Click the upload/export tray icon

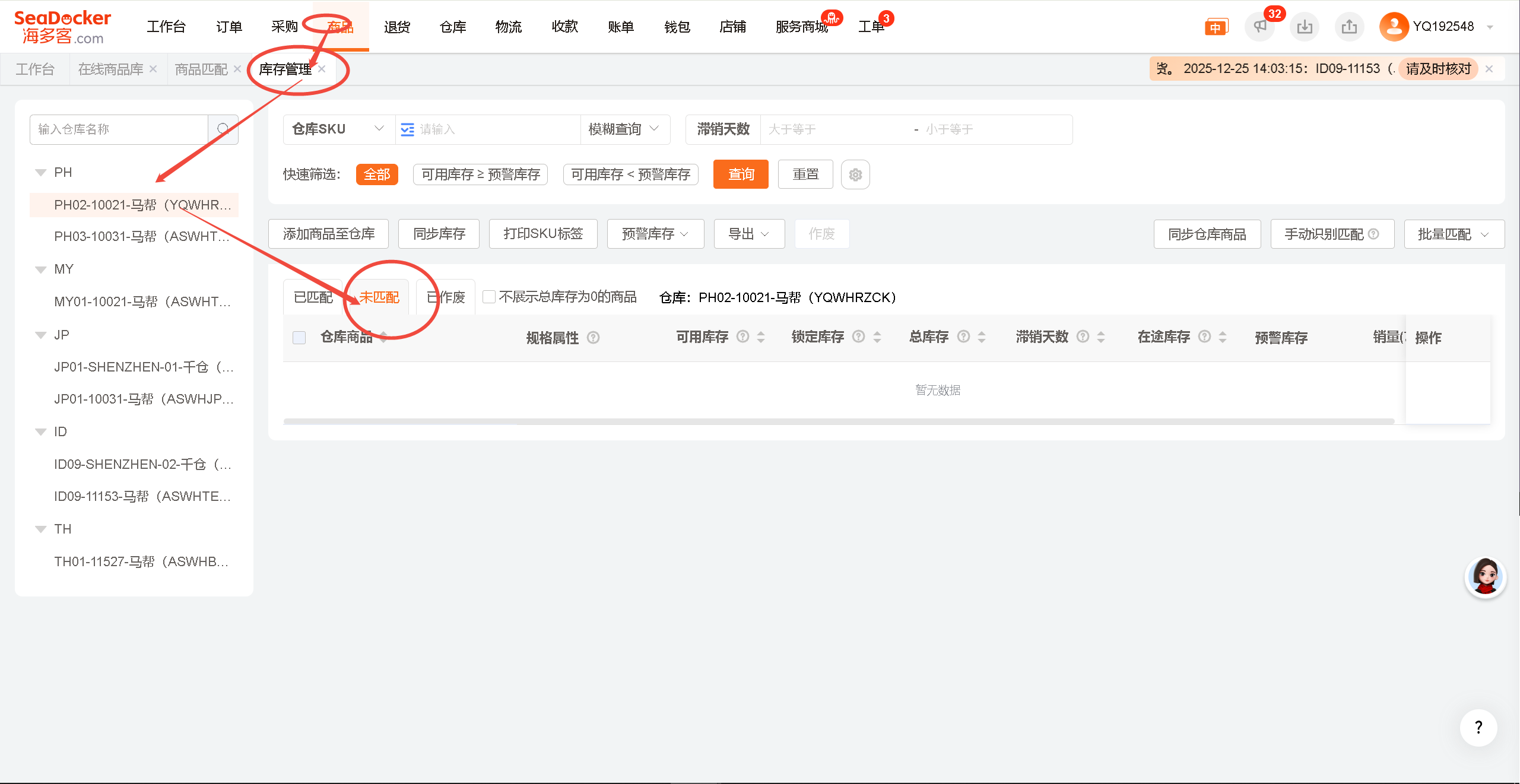pyautogui.click(x=1349, y=27)
